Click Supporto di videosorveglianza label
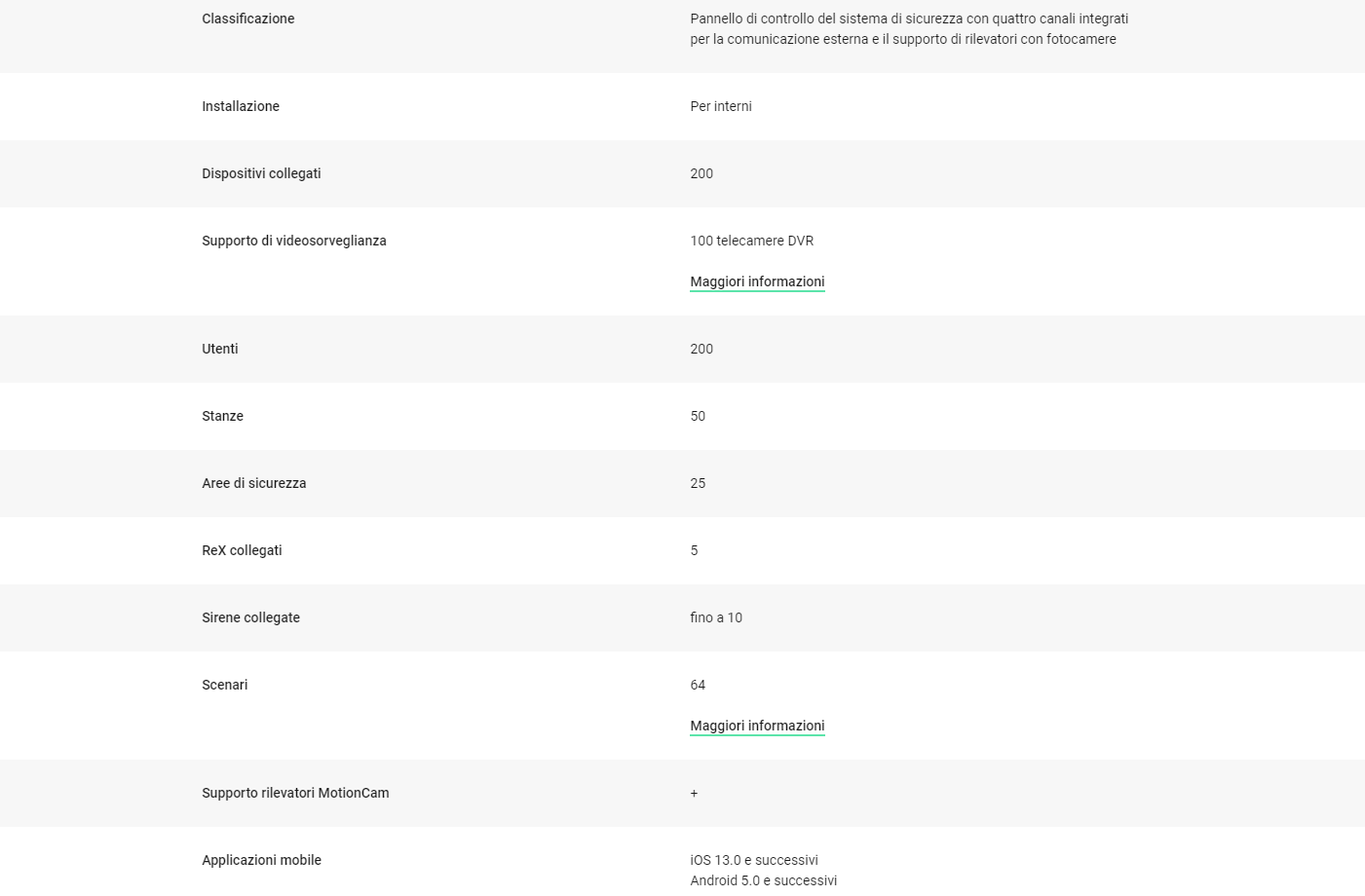The image size is (1365, 896). pos(294,241)
